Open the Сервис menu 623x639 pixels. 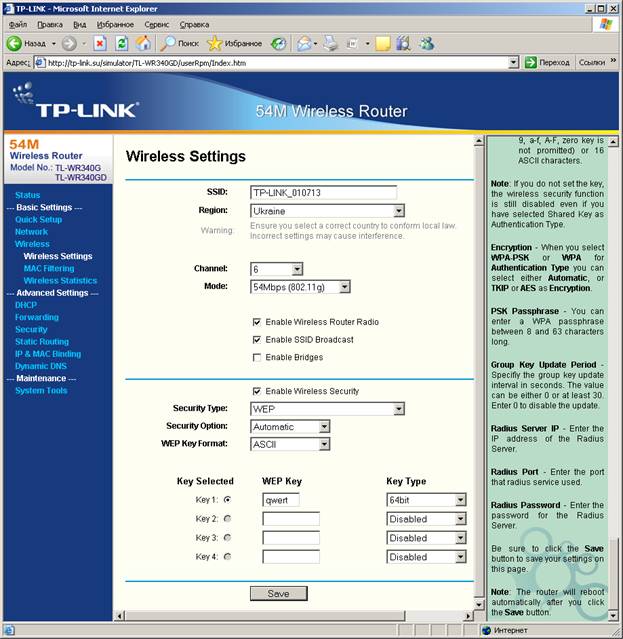coord(156,24)
